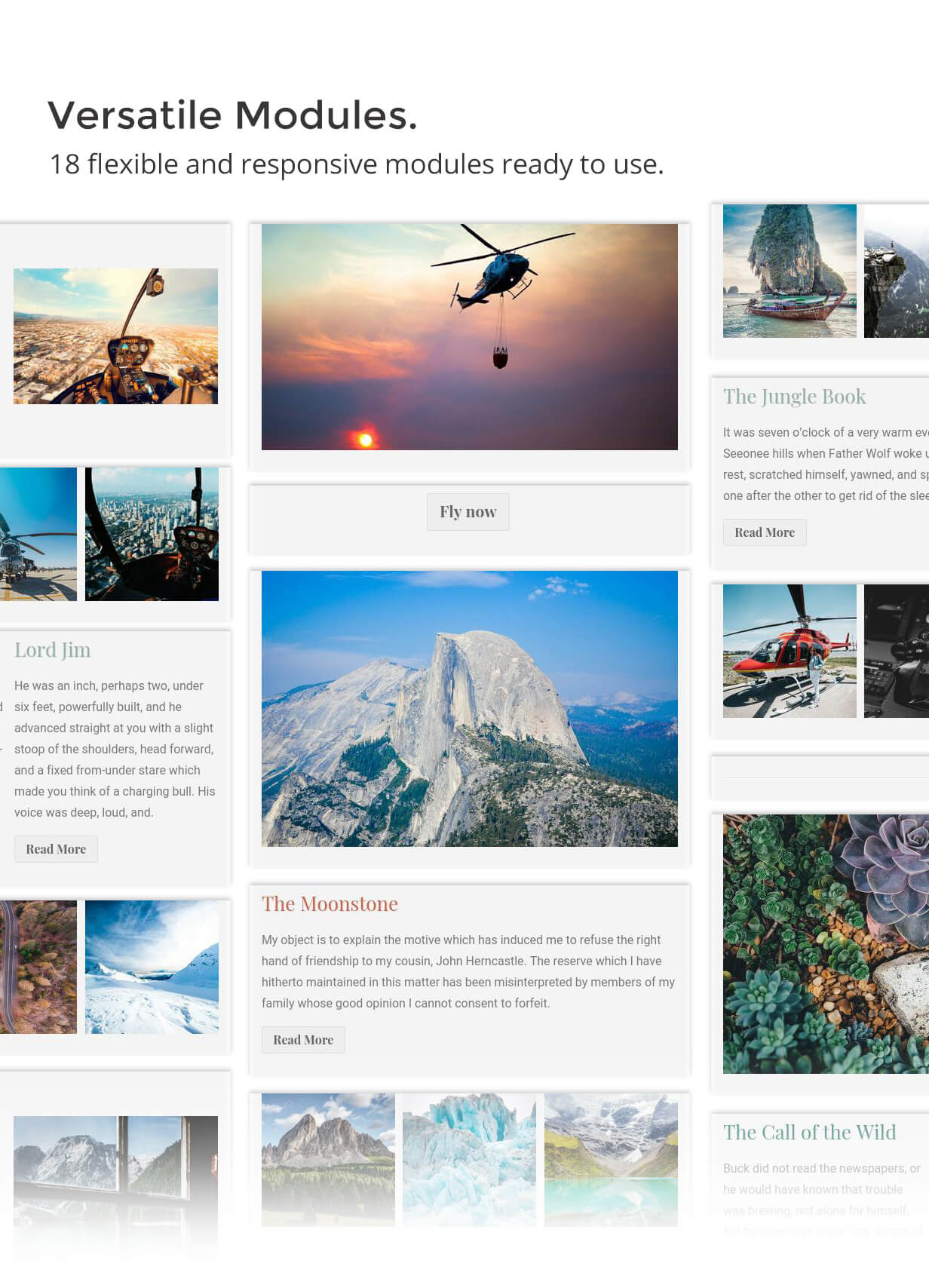Open Half Dome mountain photo

pos(470,709)
